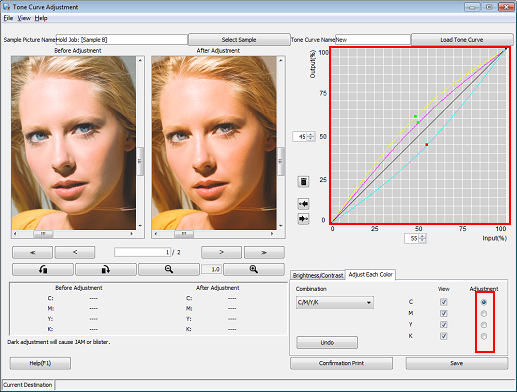517x392 pixels.
Task: Open the C/M/Y/K Combination dropdown
Action: click(x=335, y=302)
